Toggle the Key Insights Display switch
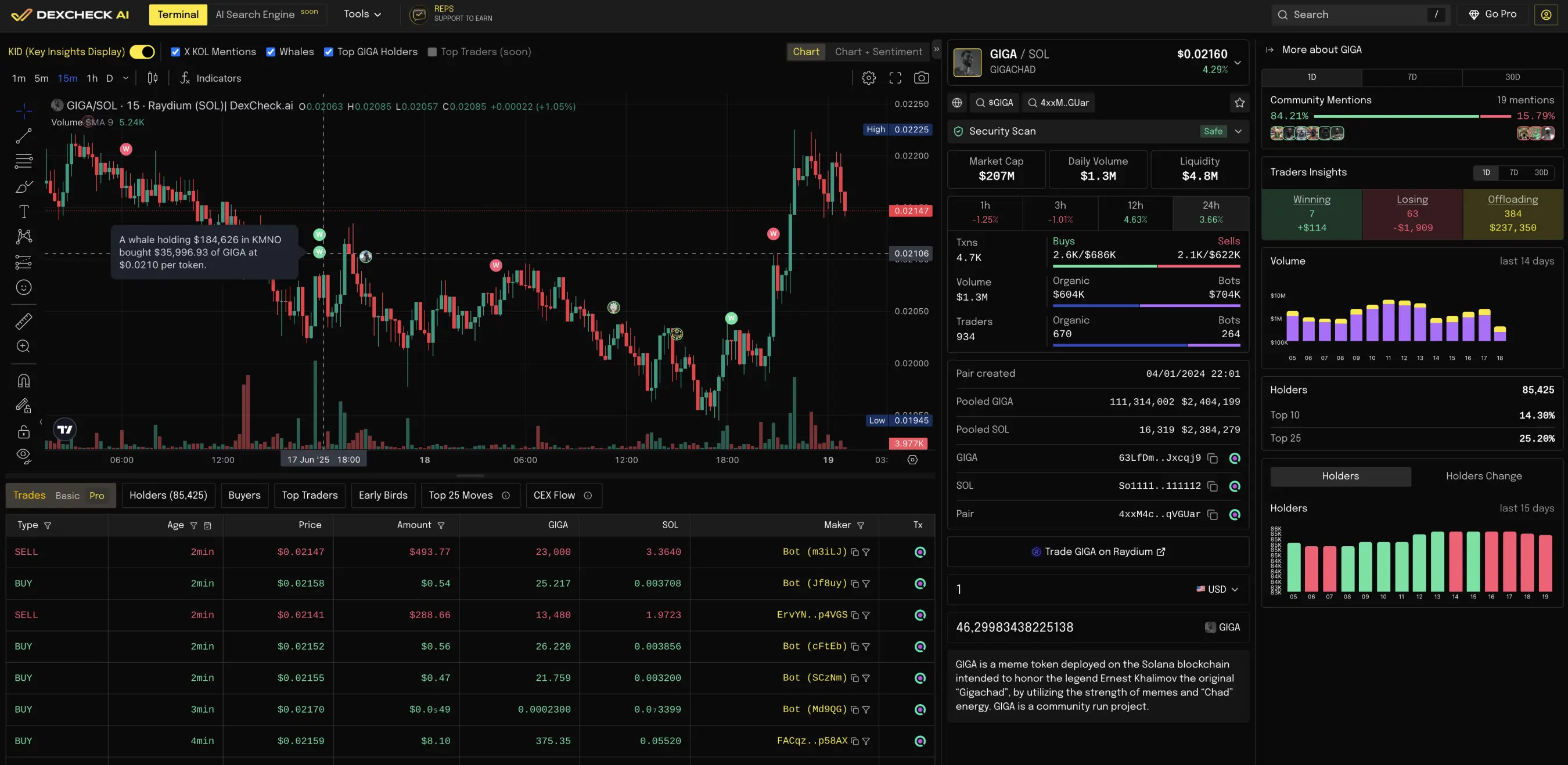Screen dimensions: 1568x765 point(142,52)
